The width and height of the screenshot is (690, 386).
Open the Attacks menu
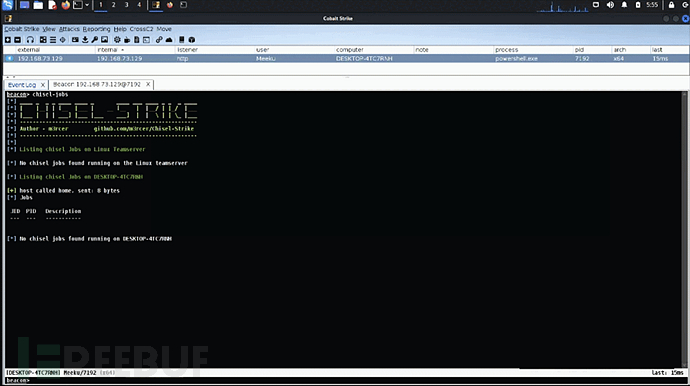(69, 29)
